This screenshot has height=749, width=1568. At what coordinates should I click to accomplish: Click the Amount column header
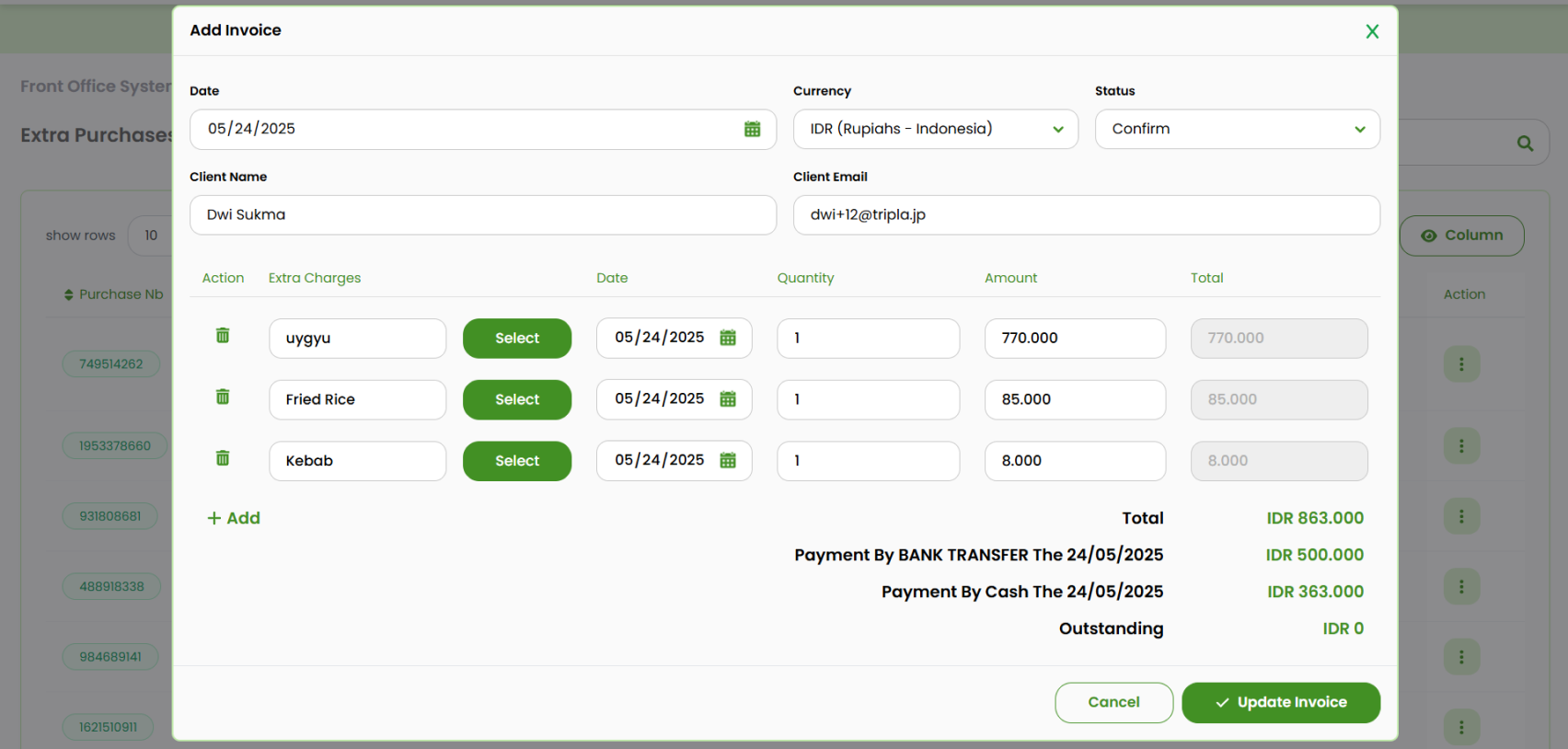tap(1010, 278)
